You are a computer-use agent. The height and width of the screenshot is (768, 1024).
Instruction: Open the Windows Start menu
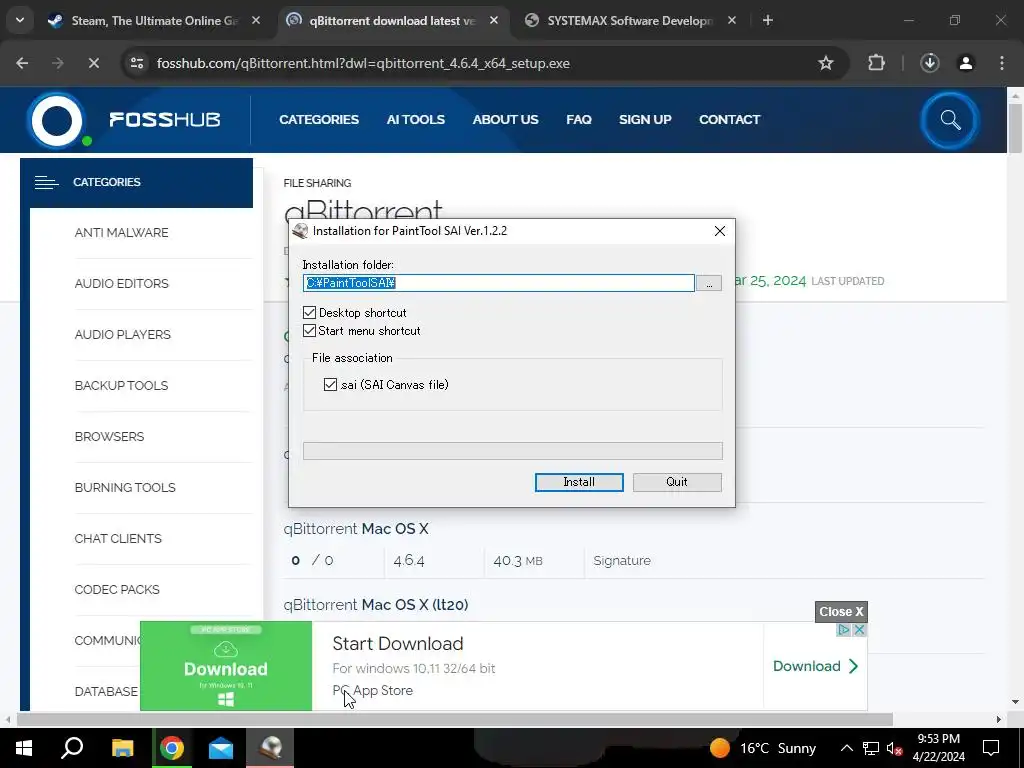[24, 748]
